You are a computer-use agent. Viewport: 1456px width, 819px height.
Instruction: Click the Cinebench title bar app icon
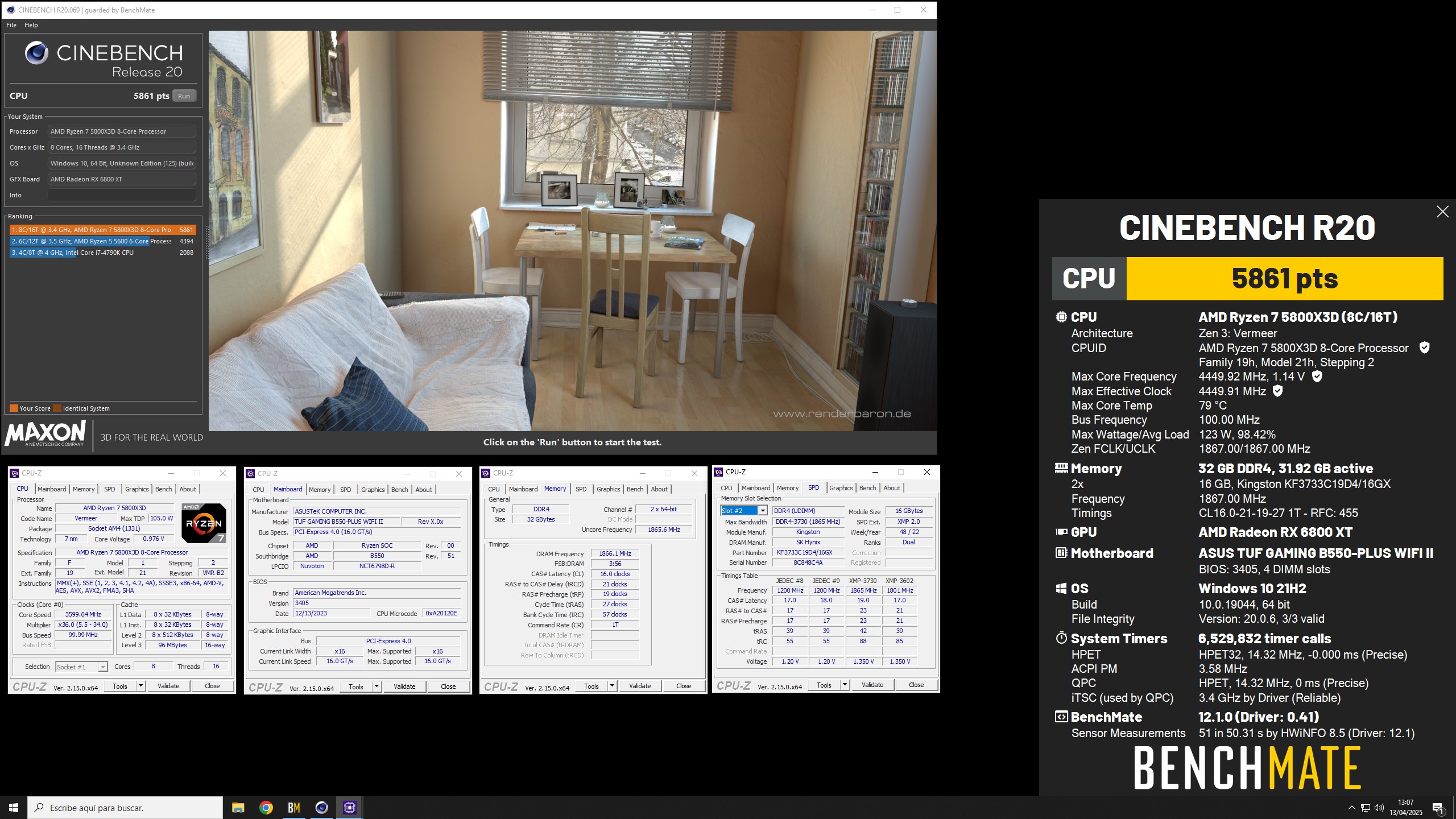coord(10,10)
